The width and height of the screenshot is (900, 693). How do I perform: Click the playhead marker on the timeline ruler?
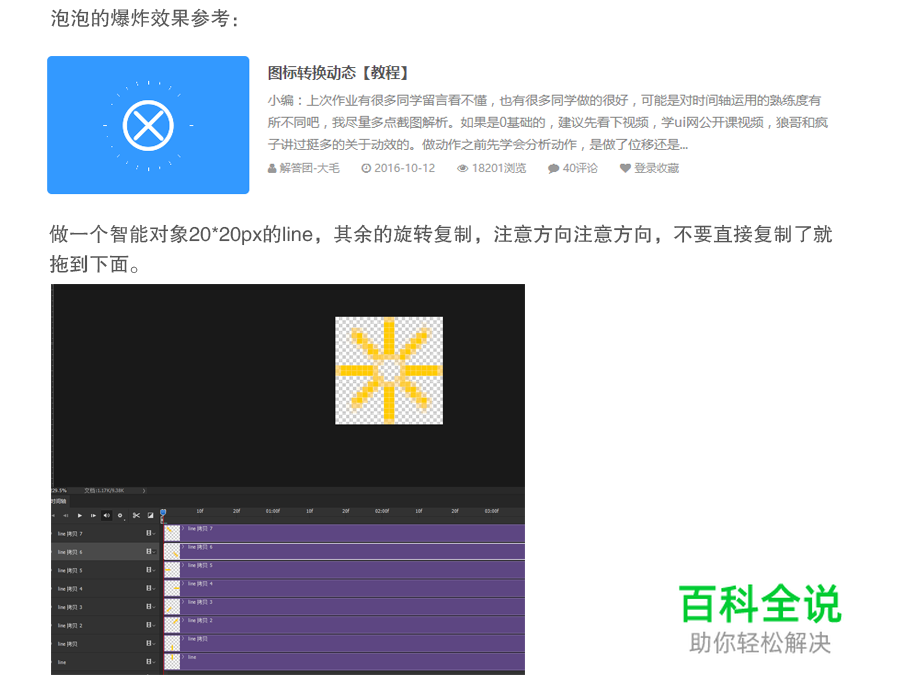162,511
